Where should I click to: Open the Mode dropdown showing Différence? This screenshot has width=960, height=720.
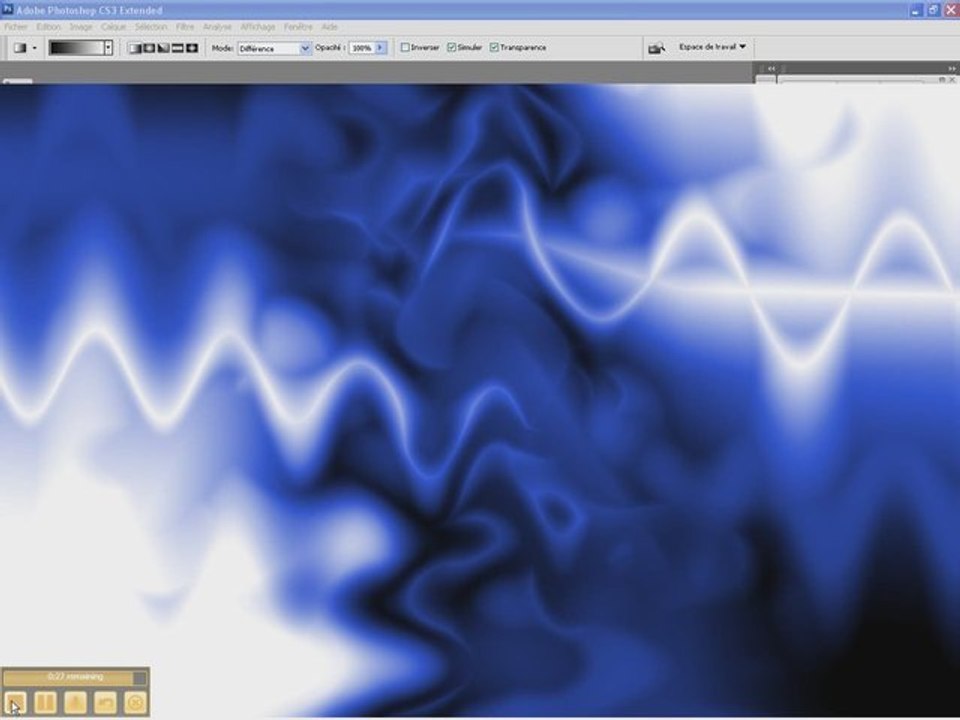(274, 48)
